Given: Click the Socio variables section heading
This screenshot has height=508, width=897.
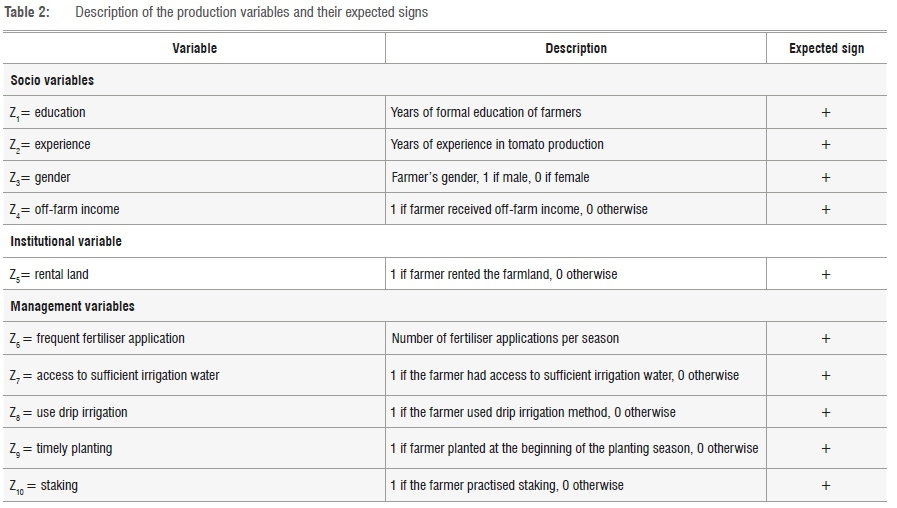Looking at the screenshot, I should (52, 80).
